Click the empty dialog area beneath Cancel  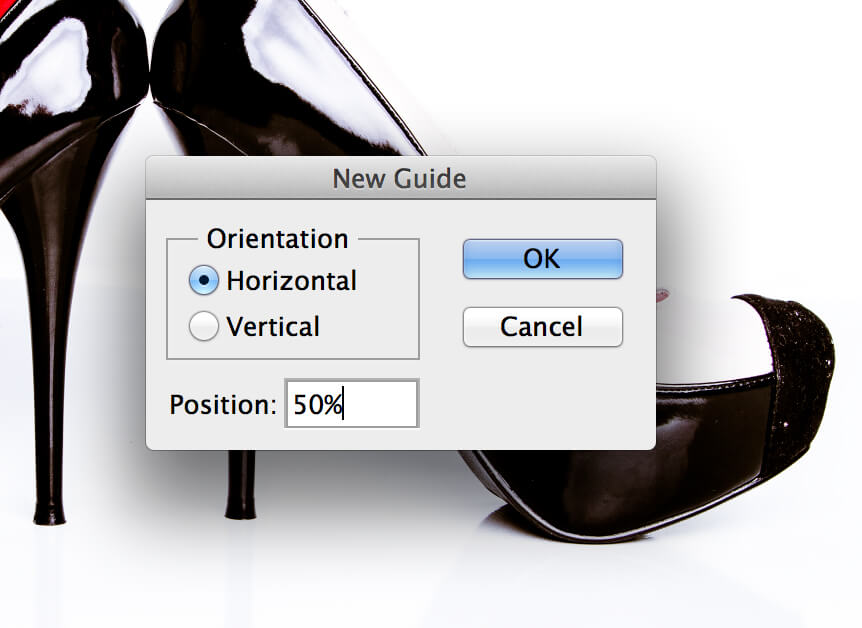click(x=543, y=399)
